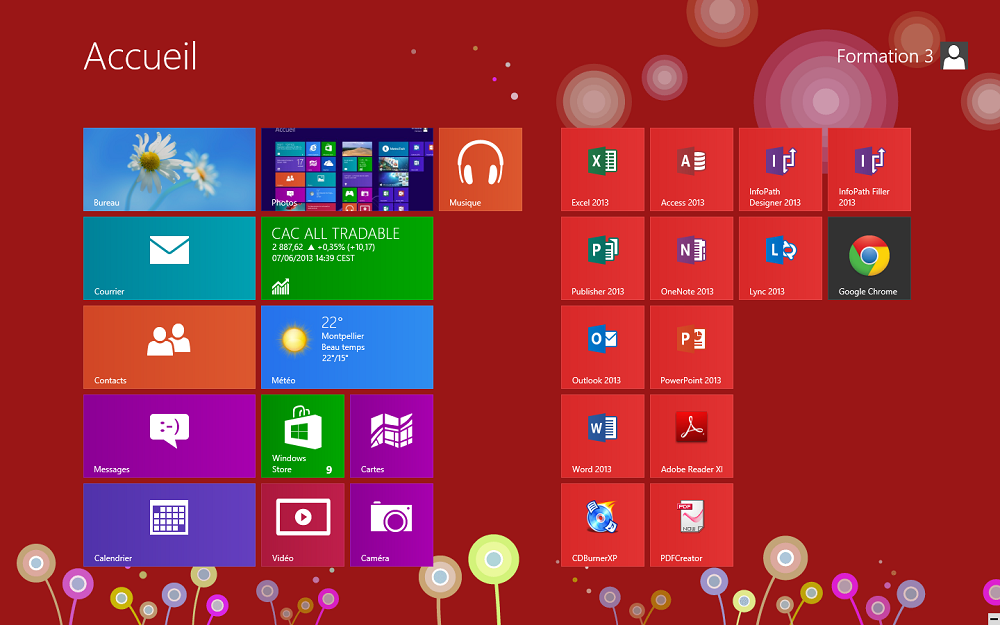Launch Access 2013

point(691,169)
